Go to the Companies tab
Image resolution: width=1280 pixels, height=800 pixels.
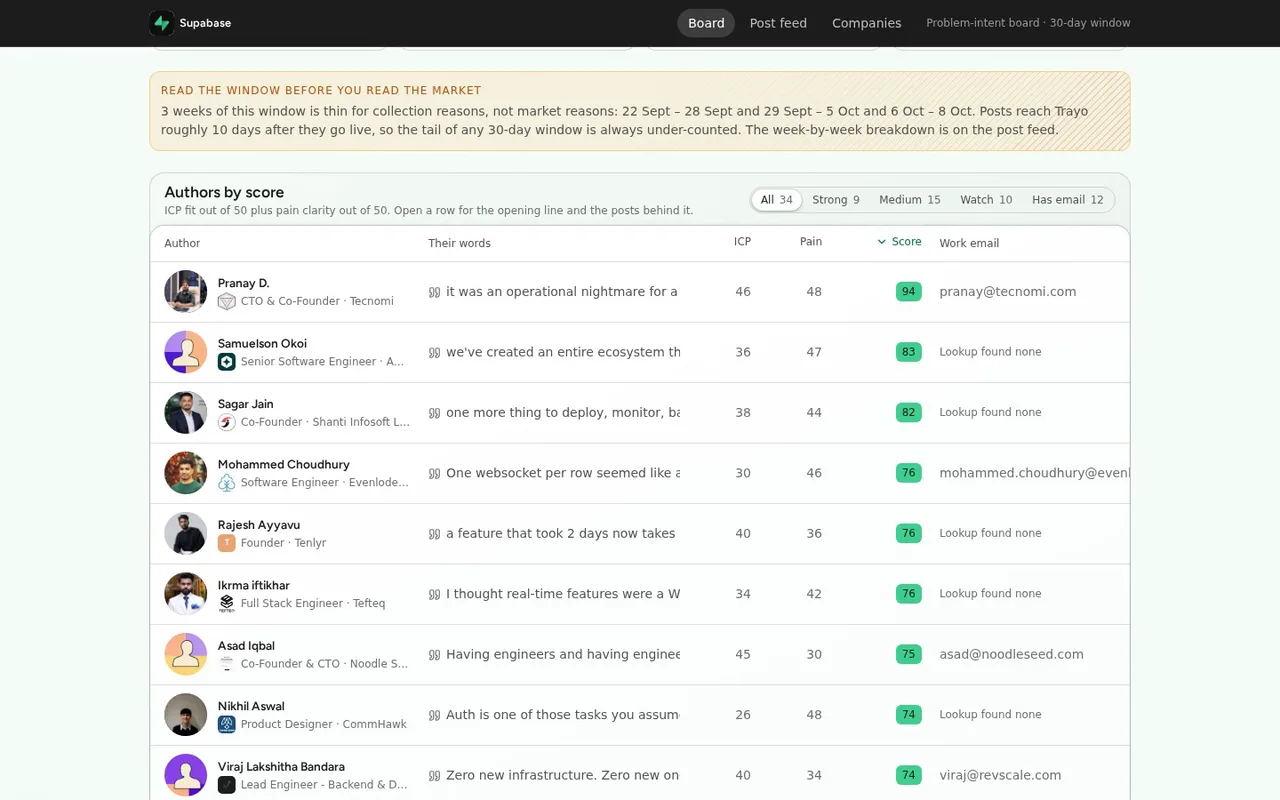867,23
